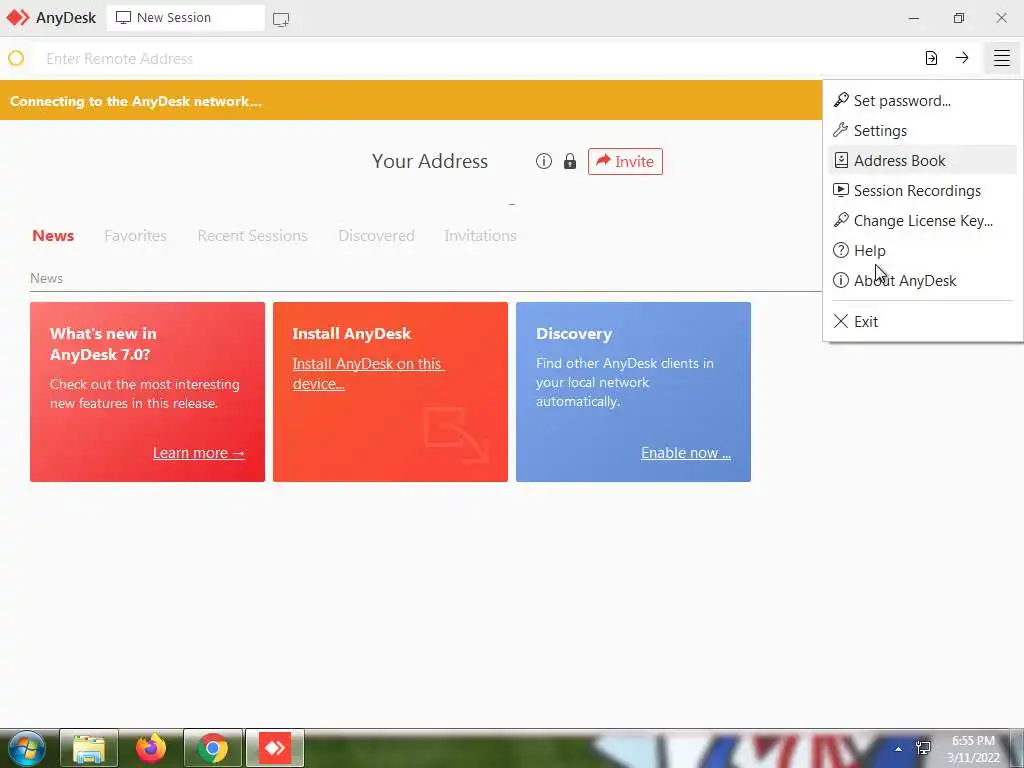Switch to the News tab

(53, 236)
